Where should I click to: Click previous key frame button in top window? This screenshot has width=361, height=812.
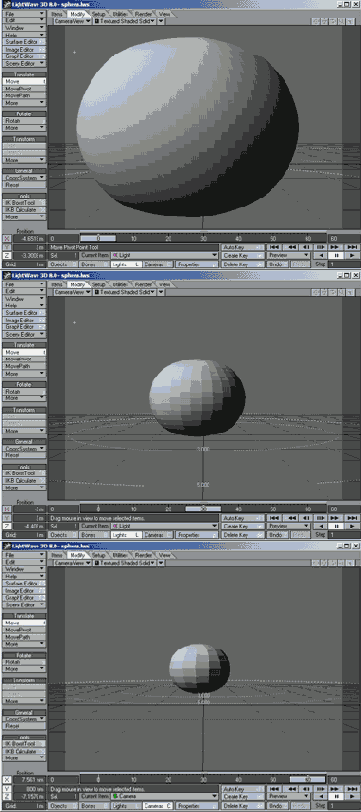click(x=292, y=247)
